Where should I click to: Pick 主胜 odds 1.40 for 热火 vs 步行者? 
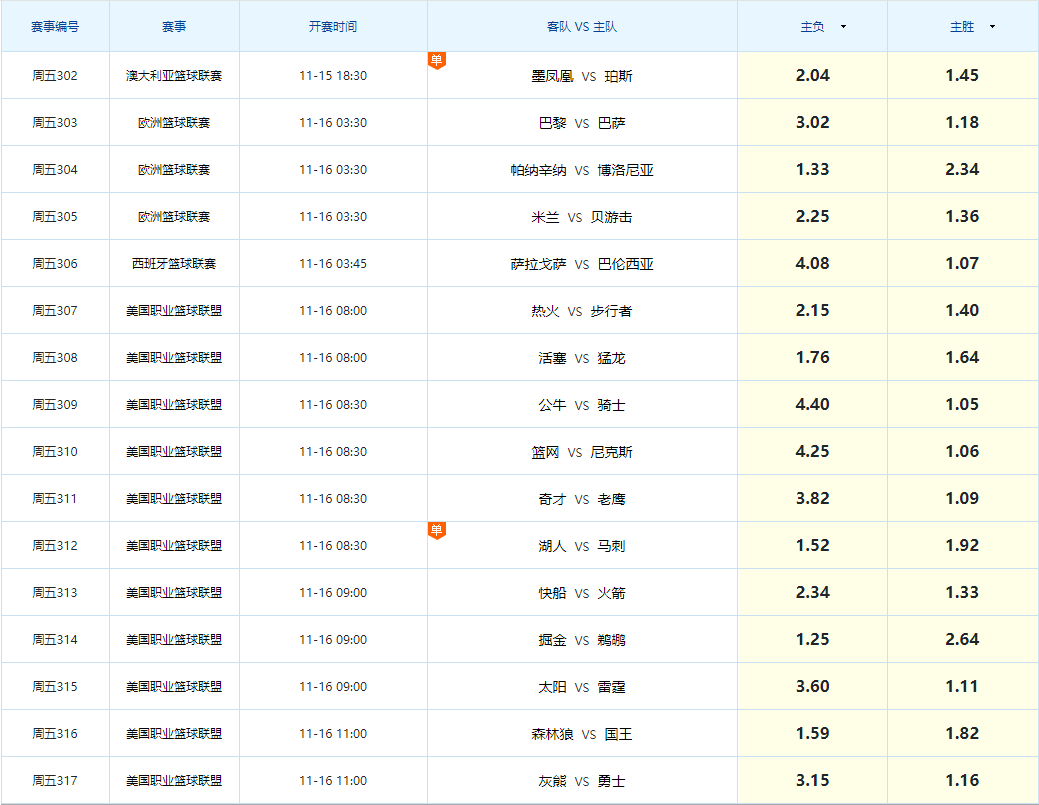coord(962,311)
